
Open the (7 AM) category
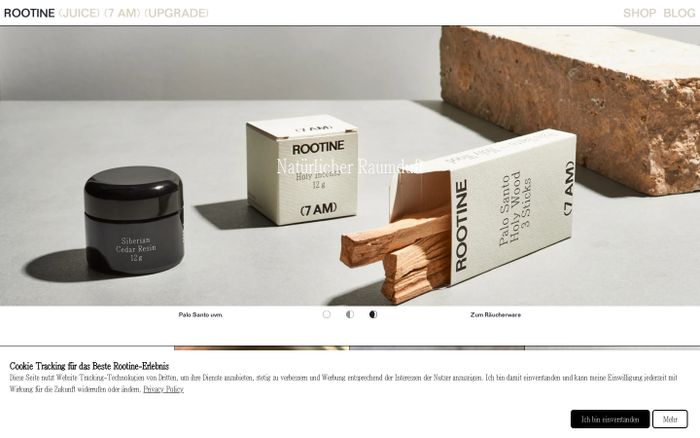coord(122,13)
